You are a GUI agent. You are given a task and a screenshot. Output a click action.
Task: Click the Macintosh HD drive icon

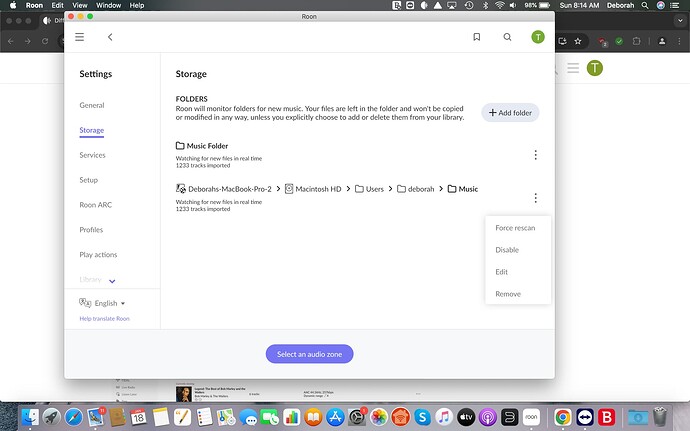(289, 189)
